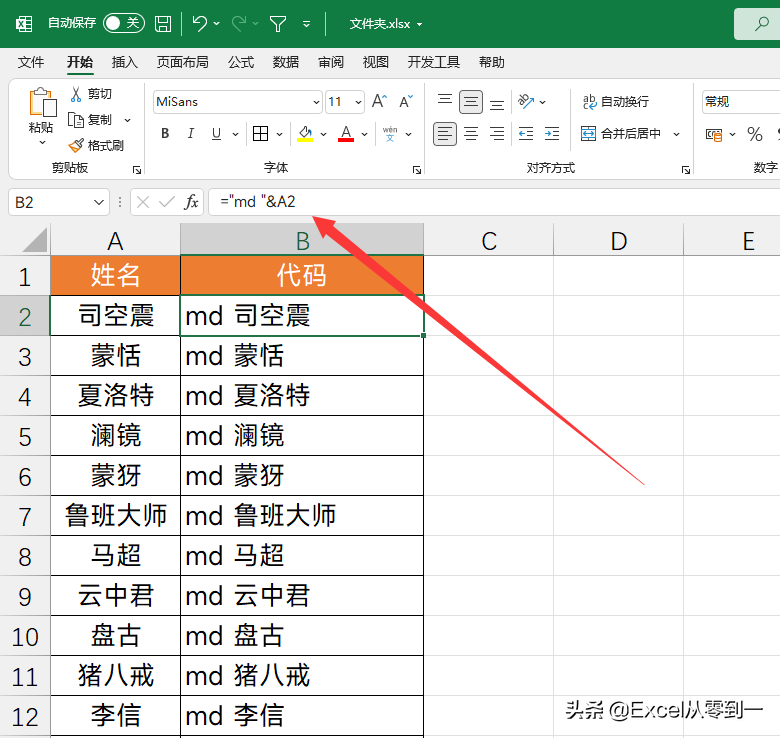Viewport: 780px width, 738px height.
Task: Click the Decrease Indent icon
Action: pos(526,133)
